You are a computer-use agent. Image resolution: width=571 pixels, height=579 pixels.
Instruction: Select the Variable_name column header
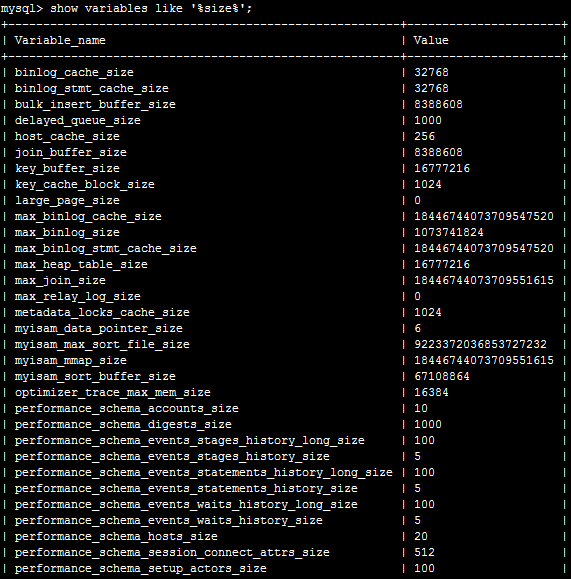click(x=60, y=40)
